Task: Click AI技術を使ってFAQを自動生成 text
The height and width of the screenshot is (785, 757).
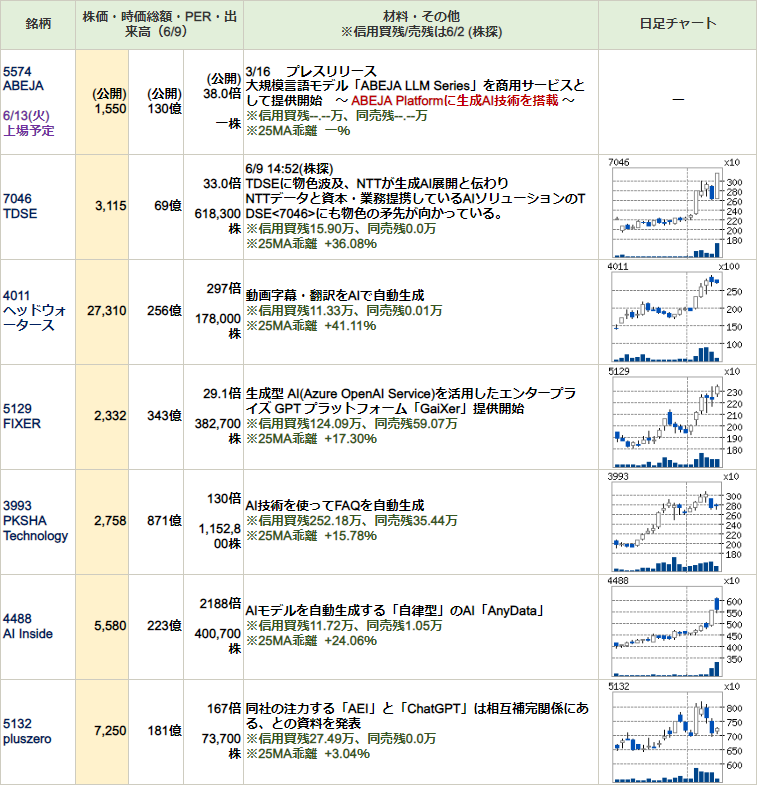Action: tap(334, 505)
